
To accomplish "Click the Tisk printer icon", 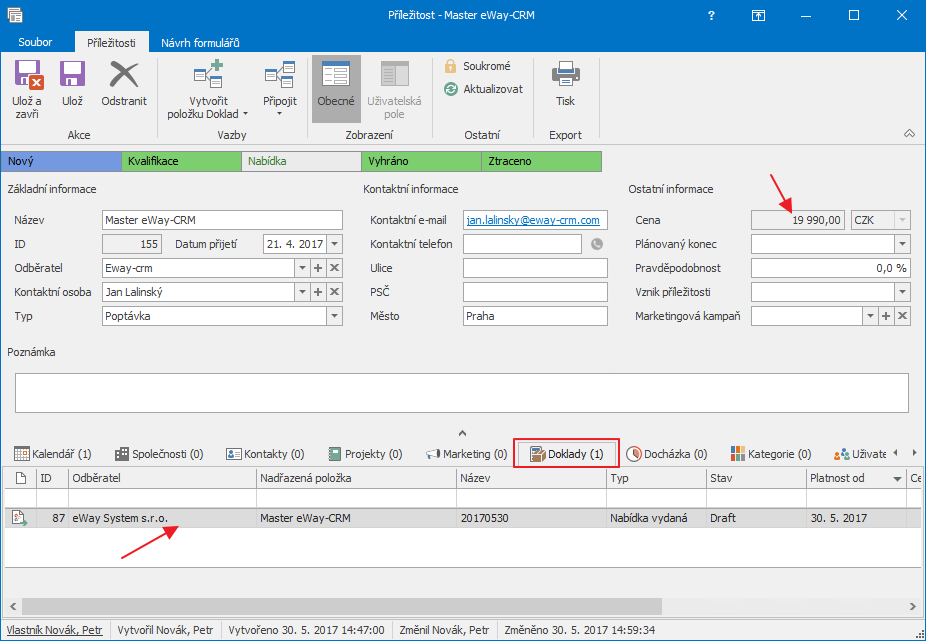I will pyautogui.click(x=566, y=74).
